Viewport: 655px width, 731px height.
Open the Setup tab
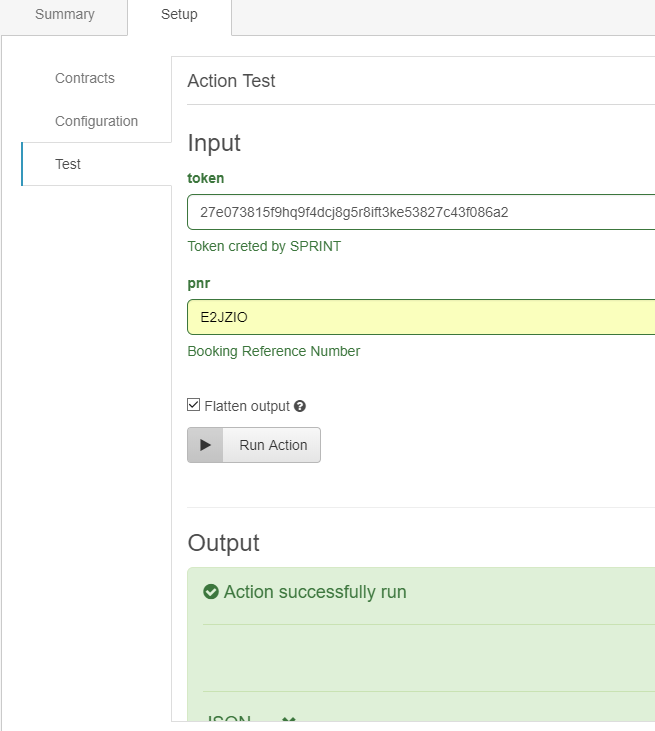click(179, 14)
